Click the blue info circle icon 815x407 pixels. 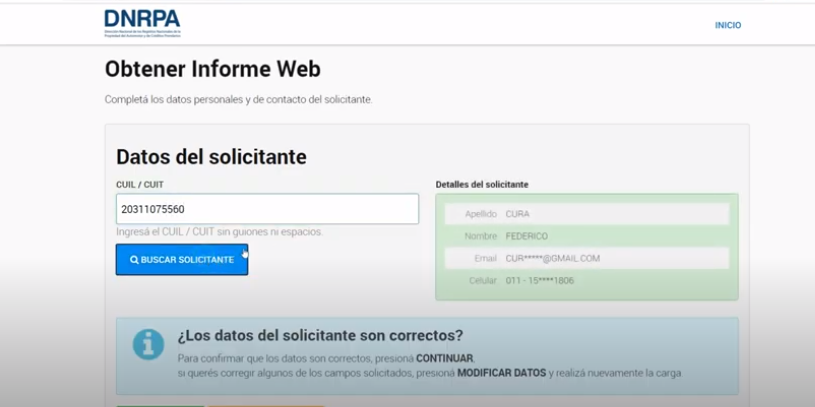pyautogui.click(x=148, y=344)
